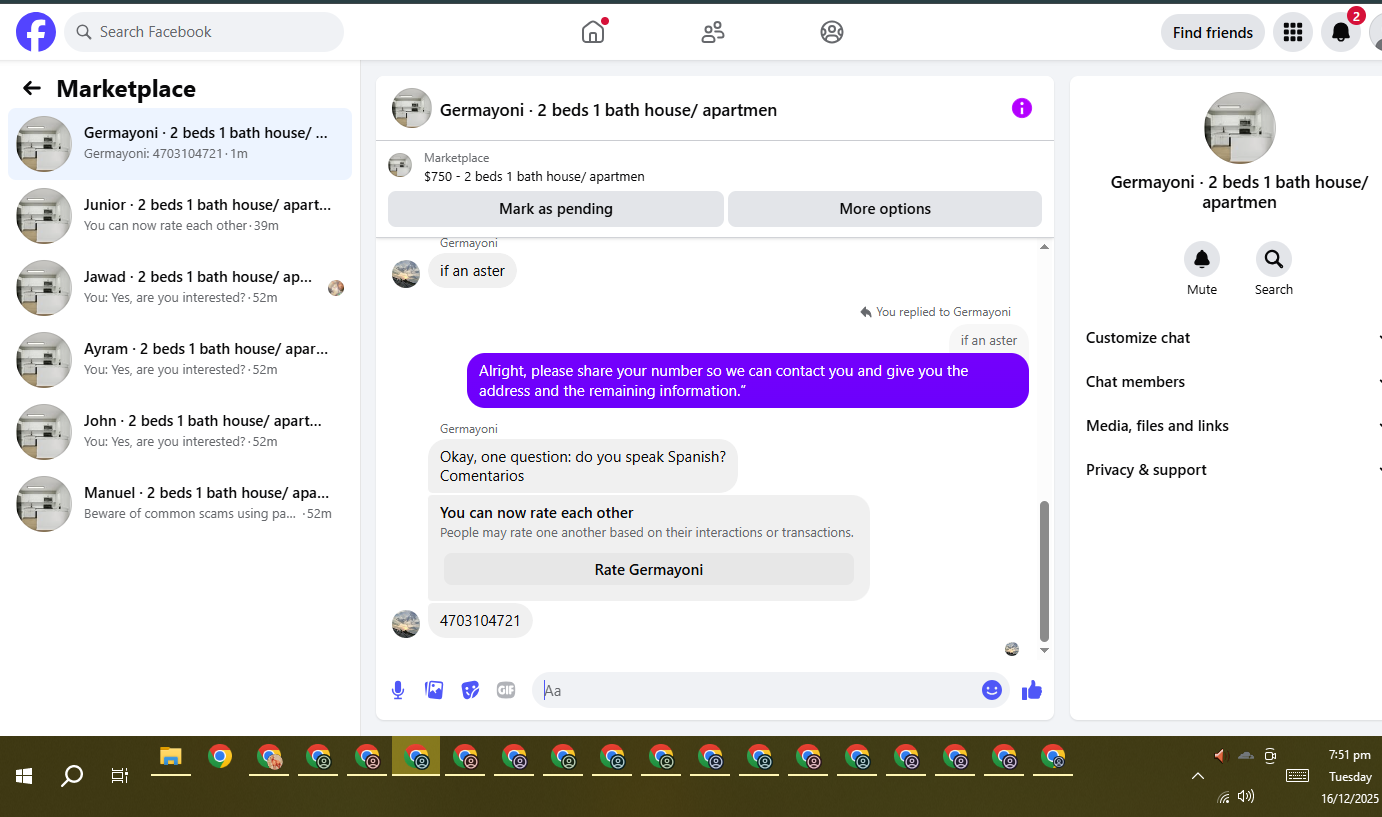This screenshot has height=817, width=1382.
Task: Click the purple "Alright, please share your number" message
Action: 748,380
